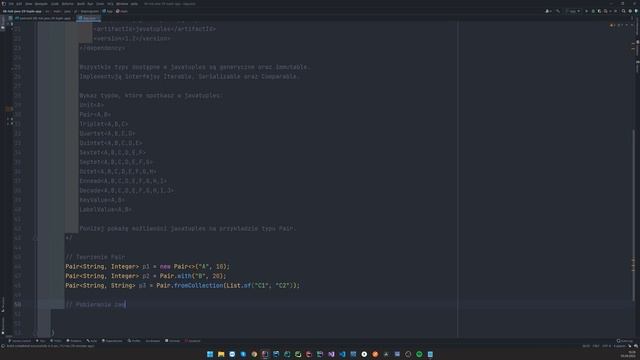Select the App.java editor tab
640x360 pixels.
(88, 18)
